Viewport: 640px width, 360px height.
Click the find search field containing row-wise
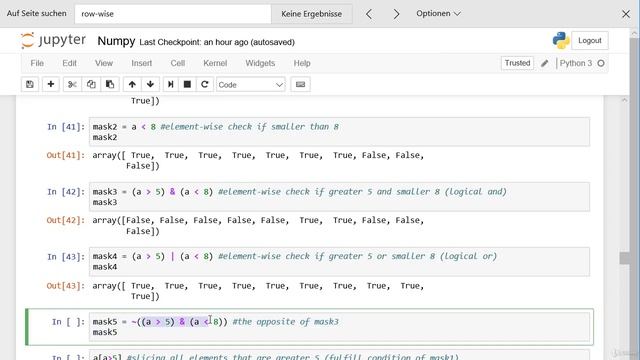point(173,14)
